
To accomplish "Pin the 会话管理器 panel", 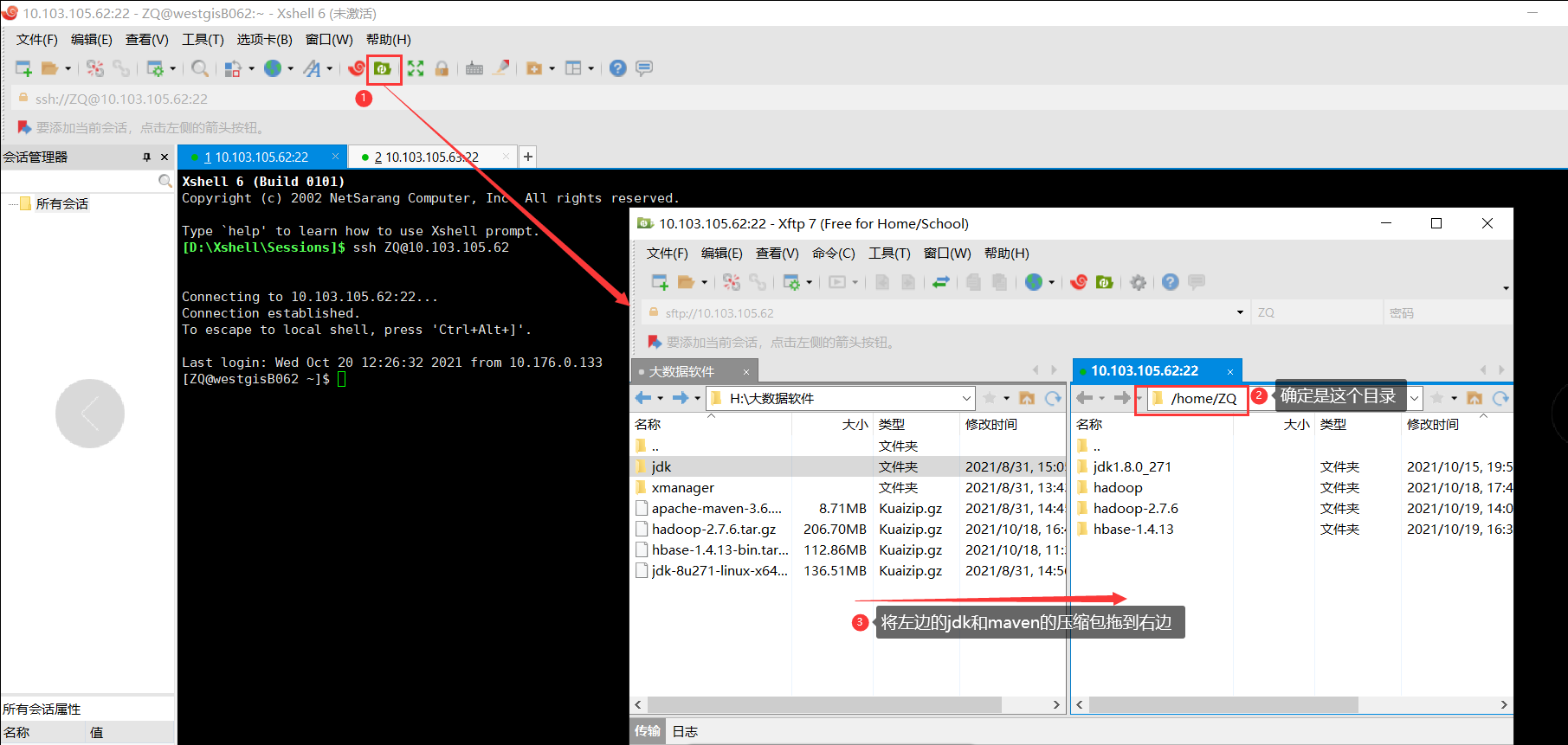I will click(x=146, y=157).
